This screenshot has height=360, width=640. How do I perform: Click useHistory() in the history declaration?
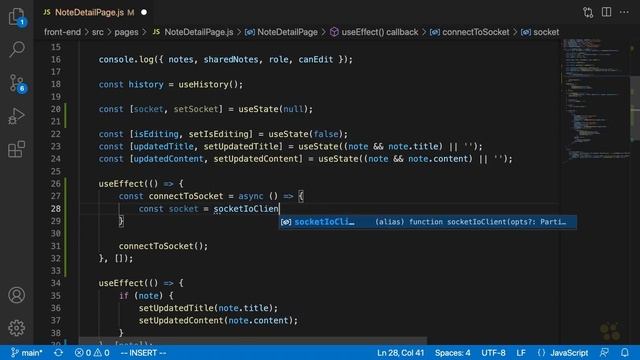point(210,84)
